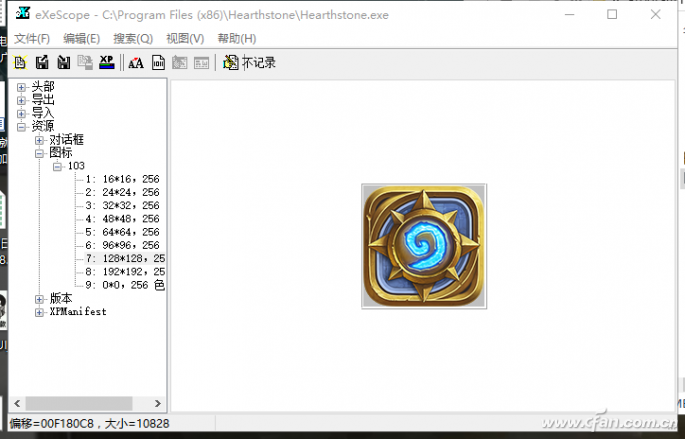Expand the XPManifest tree node
This screenshot has height=439, width=685.
(39, 312)
